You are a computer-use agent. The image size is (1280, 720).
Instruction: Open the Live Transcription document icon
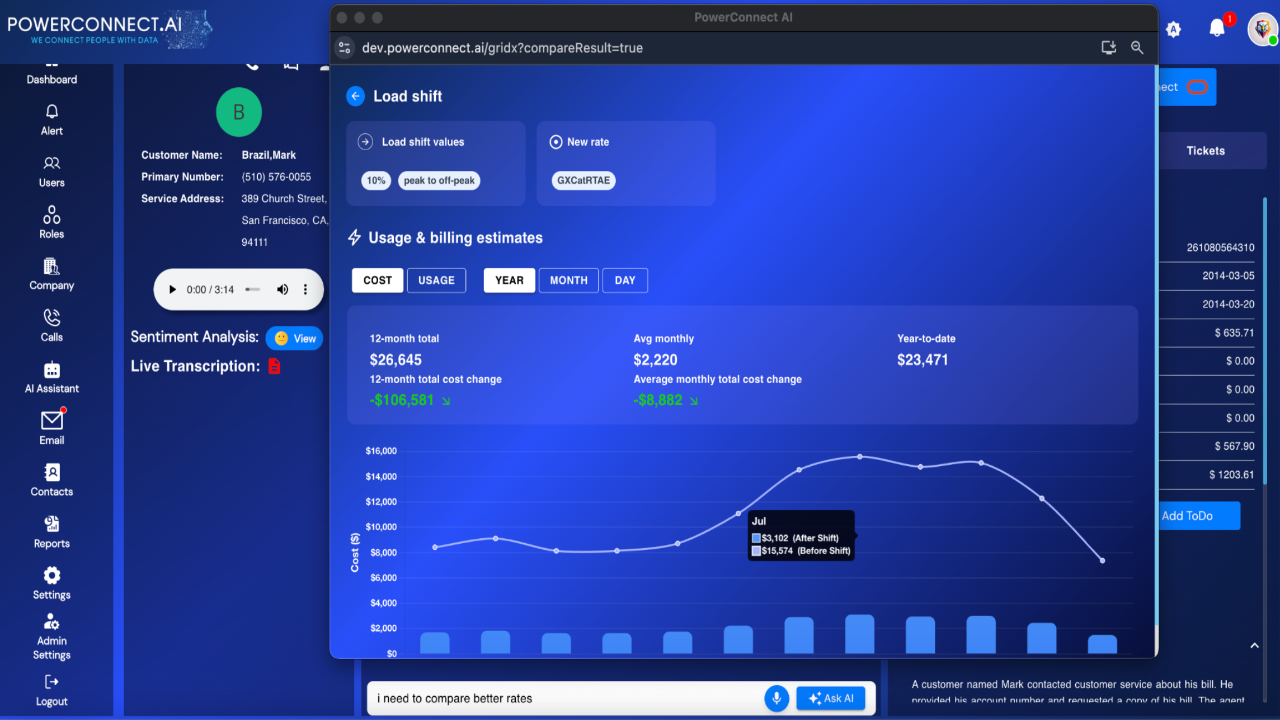(274, 366)
